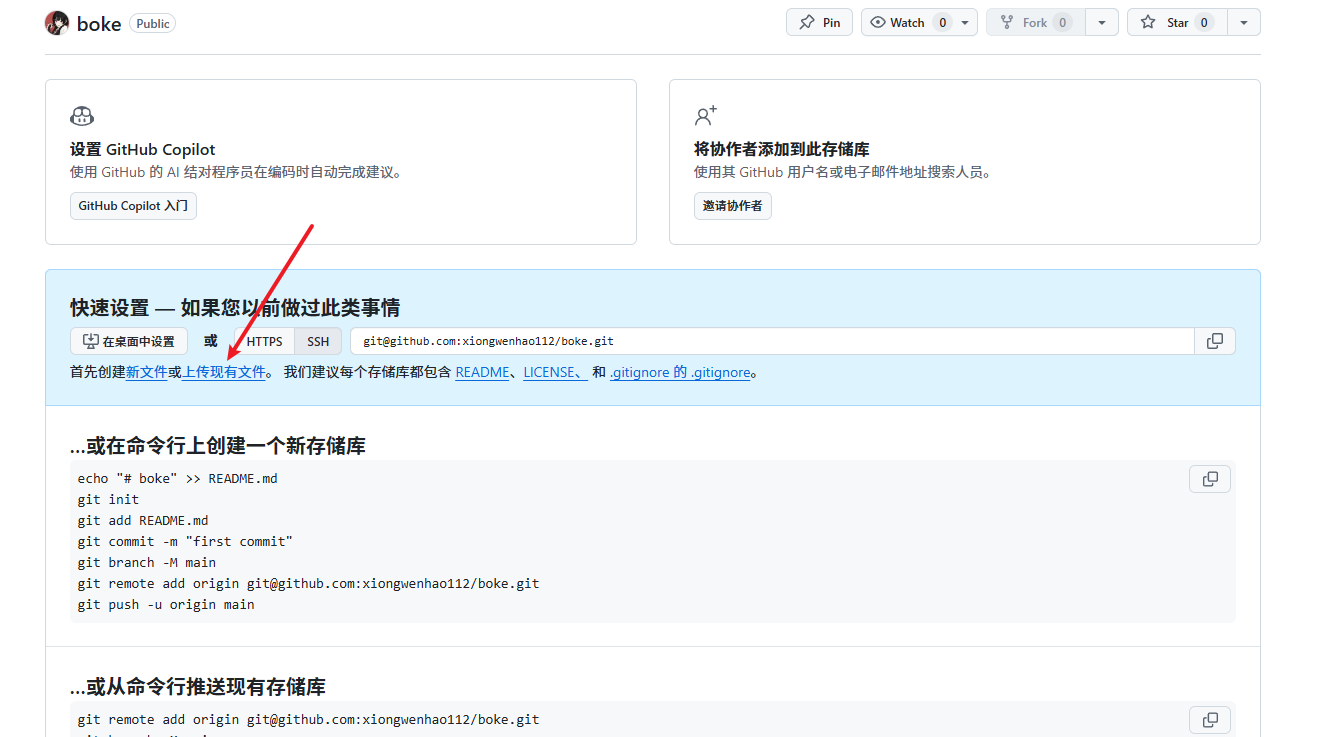This screenshot has height=737, width=1335.
Task: Focus the repository clone URL field
Action: (x=772, y=341)
